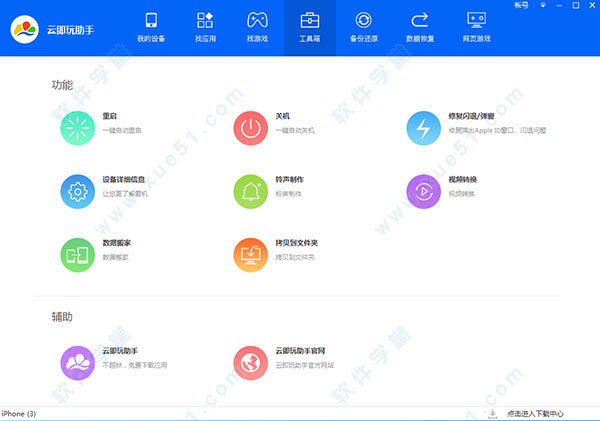
Task: Click the 修复闪退/弹窗 title text
Action: (471, 116)
